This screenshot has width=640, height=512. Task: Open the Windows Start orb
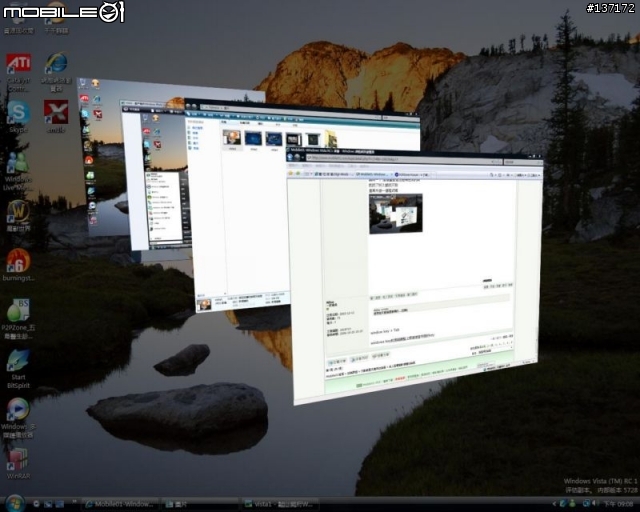pyautogui.click(x=15, y=503)
